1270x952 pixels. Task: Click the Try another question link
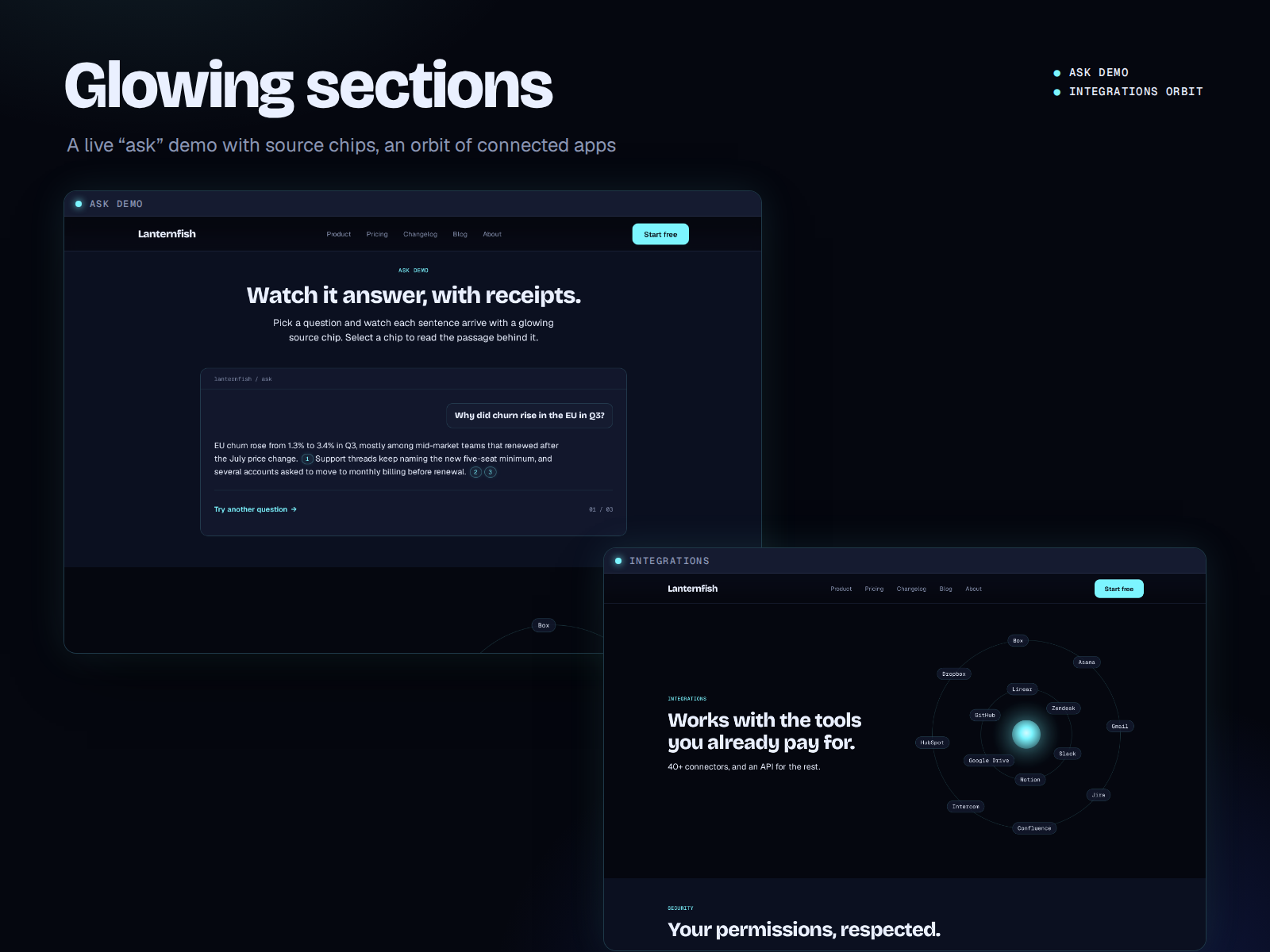coord(256,509)
